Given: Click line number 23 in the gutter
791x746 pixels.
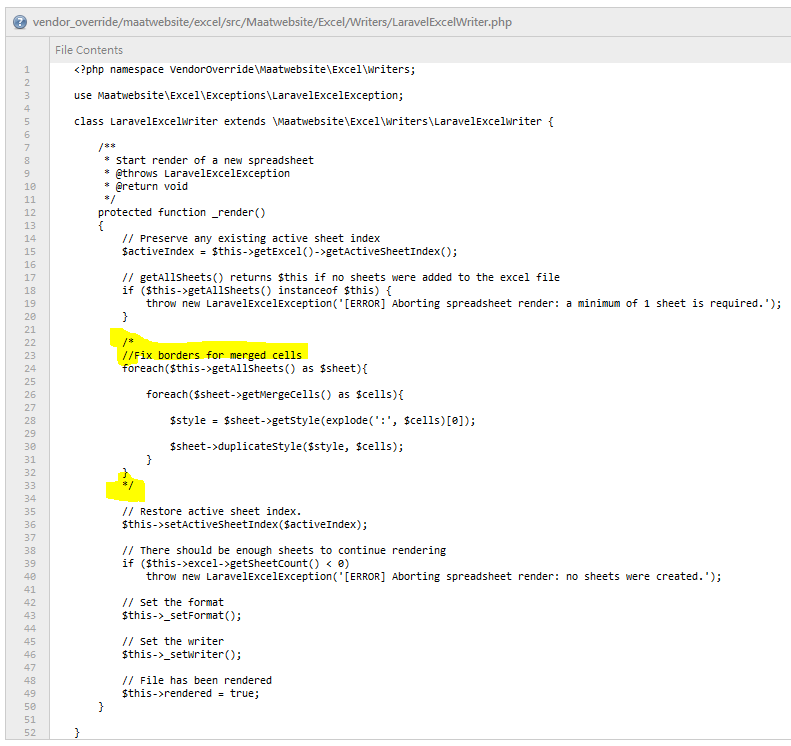Looking at the screenshot, I should coord(30,356).
